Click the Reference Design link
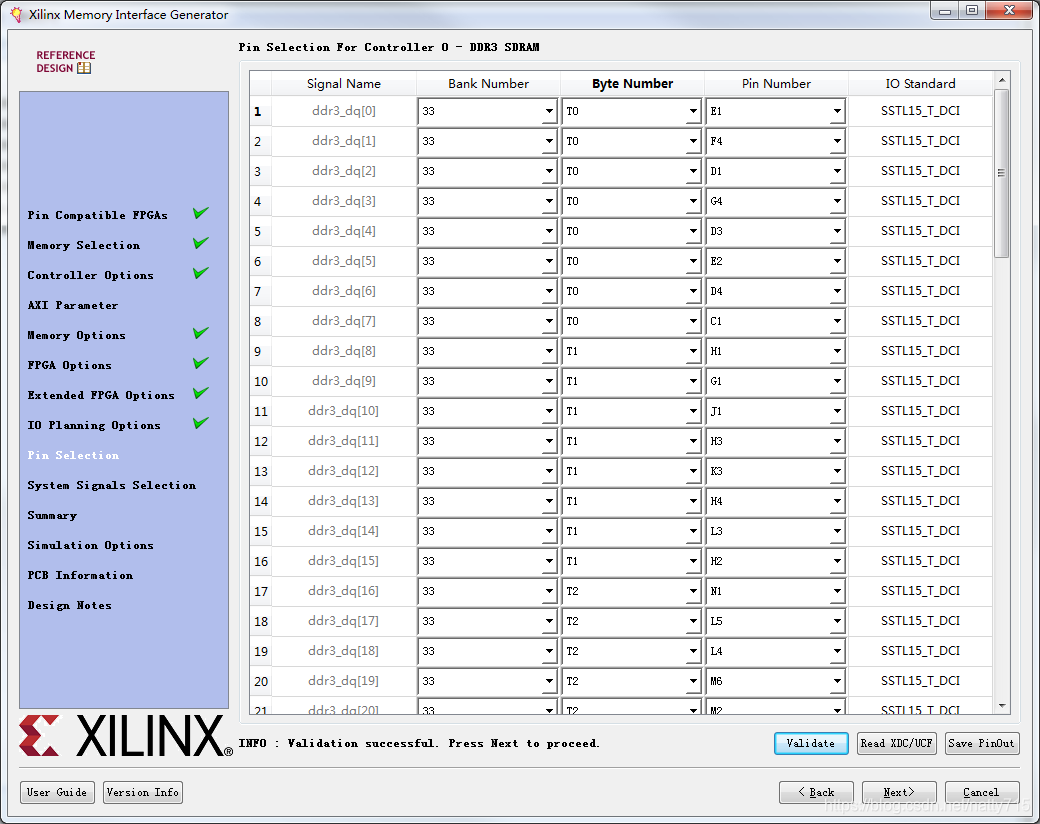1040x824 pixels. pos(65,62)
